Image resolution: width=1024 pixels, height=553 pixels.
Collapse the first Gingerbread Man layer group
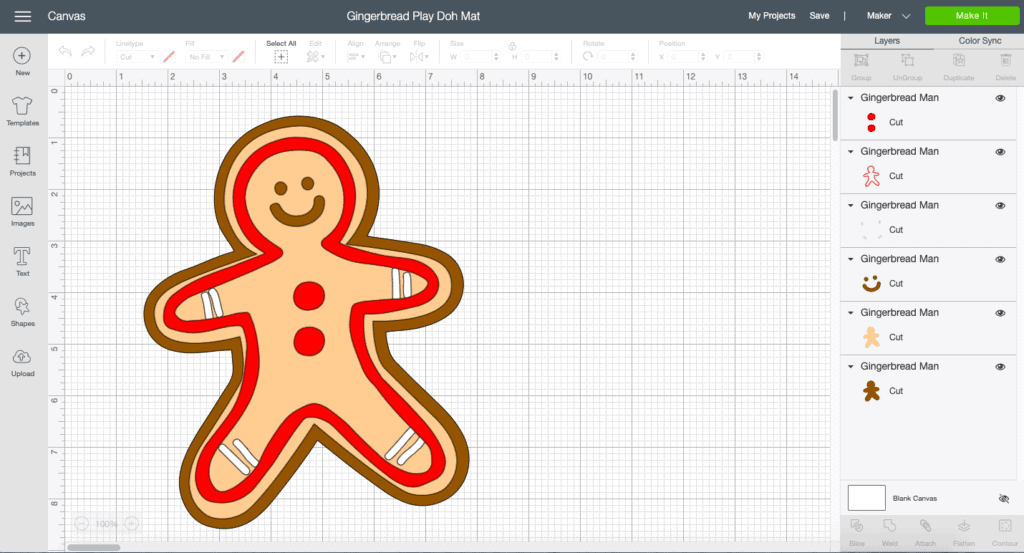point(850,98)
